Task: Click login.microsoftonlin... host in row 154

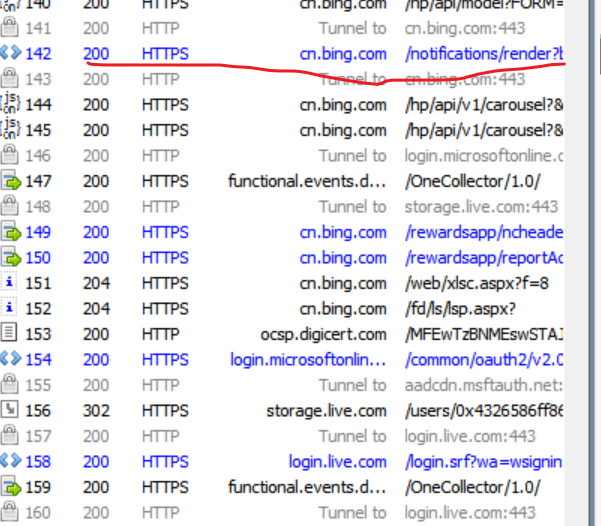Action: [x=308, y=360]
